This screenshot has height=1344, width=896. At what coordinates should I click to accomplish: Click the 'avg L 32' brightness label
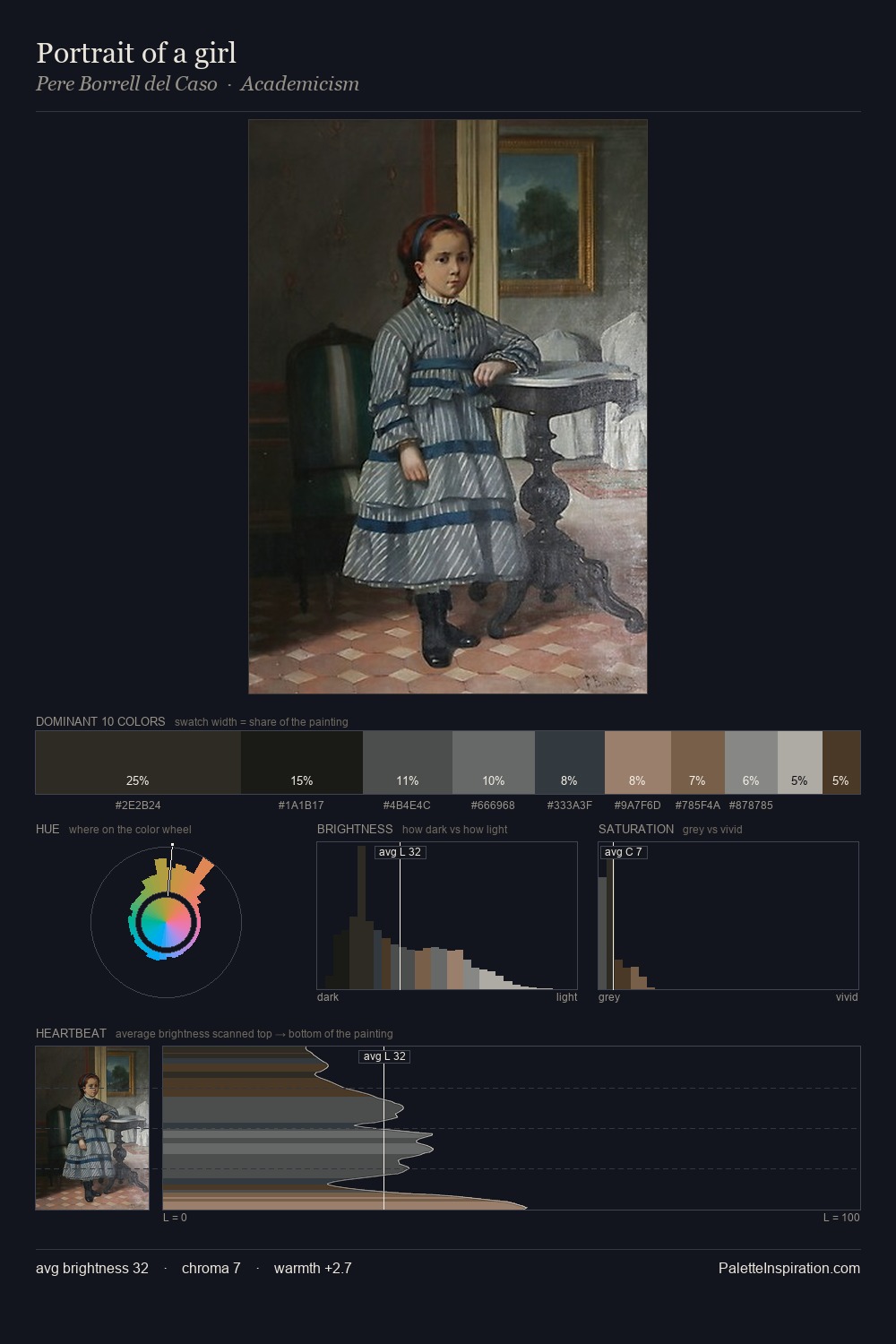pyautogui.click(x=400, y=852)
